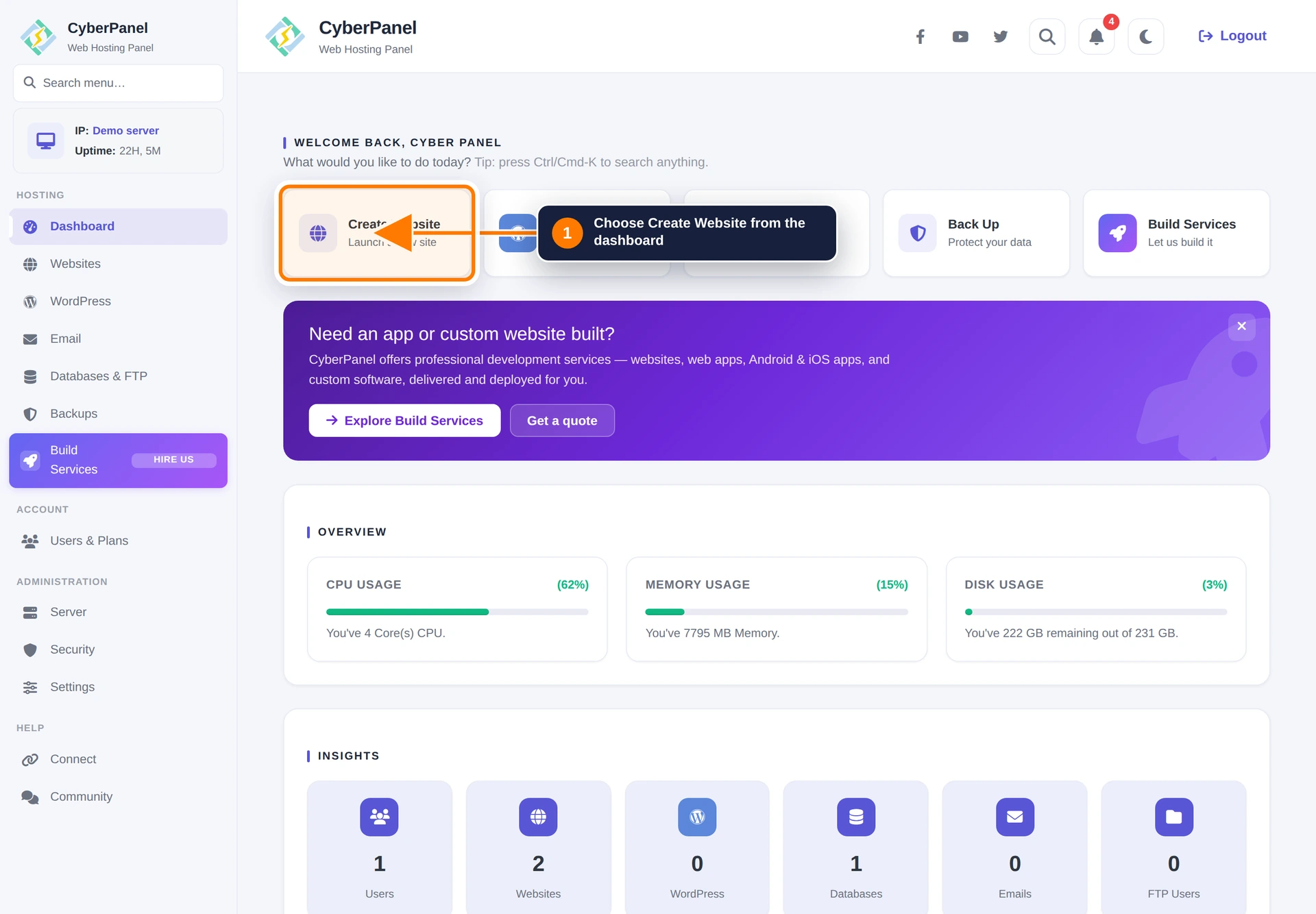Open the FTP Users insight card
This screenshot has height=914, width=1316.
click(1174, 848)
